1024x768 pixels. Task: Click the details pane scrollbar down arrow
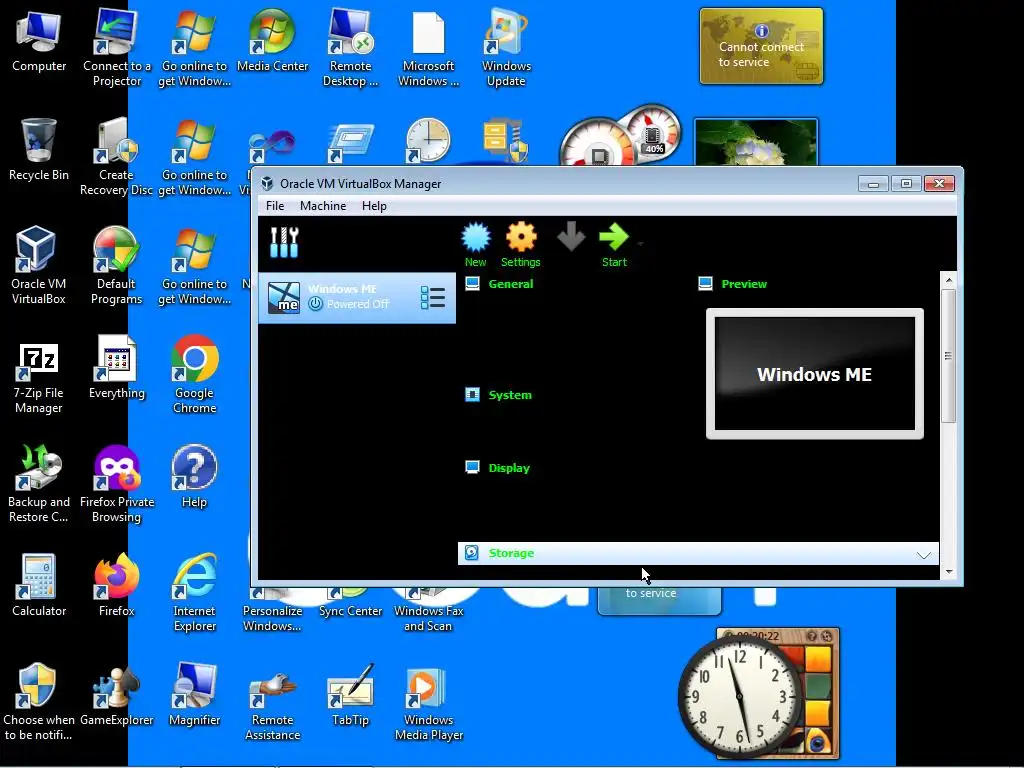point(949,572)
